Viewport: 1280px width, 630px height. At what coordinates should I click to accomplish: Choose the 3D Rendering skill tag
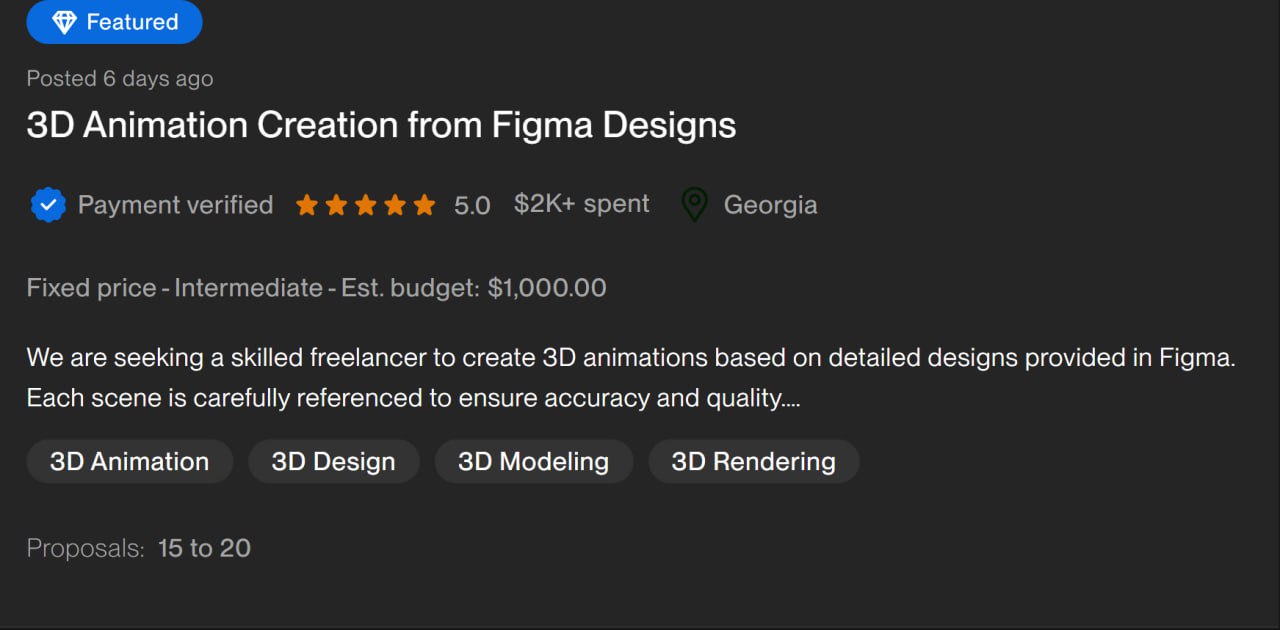(x=753, y=462)
